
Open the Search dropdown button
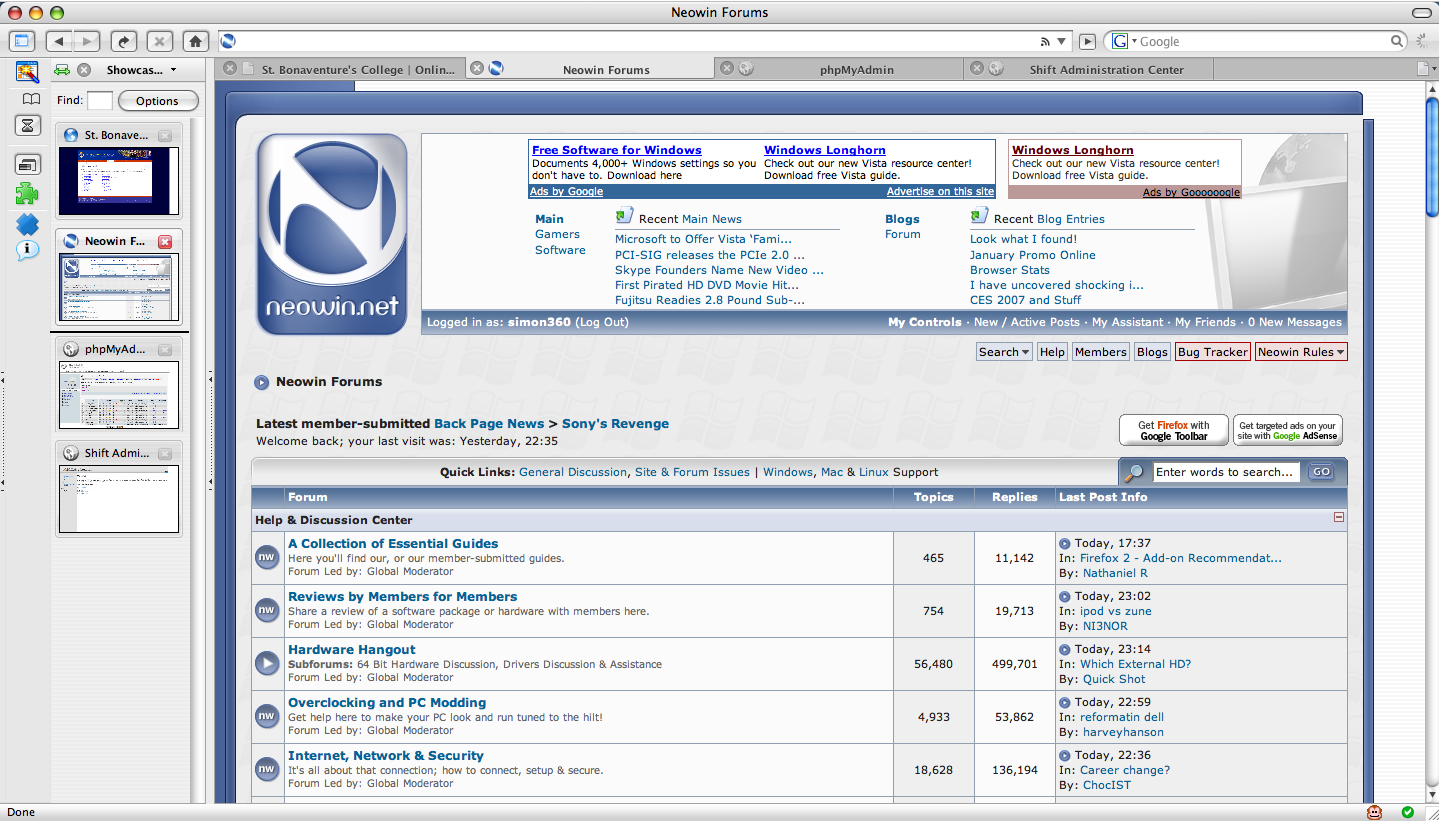(x=1004, y=352)
